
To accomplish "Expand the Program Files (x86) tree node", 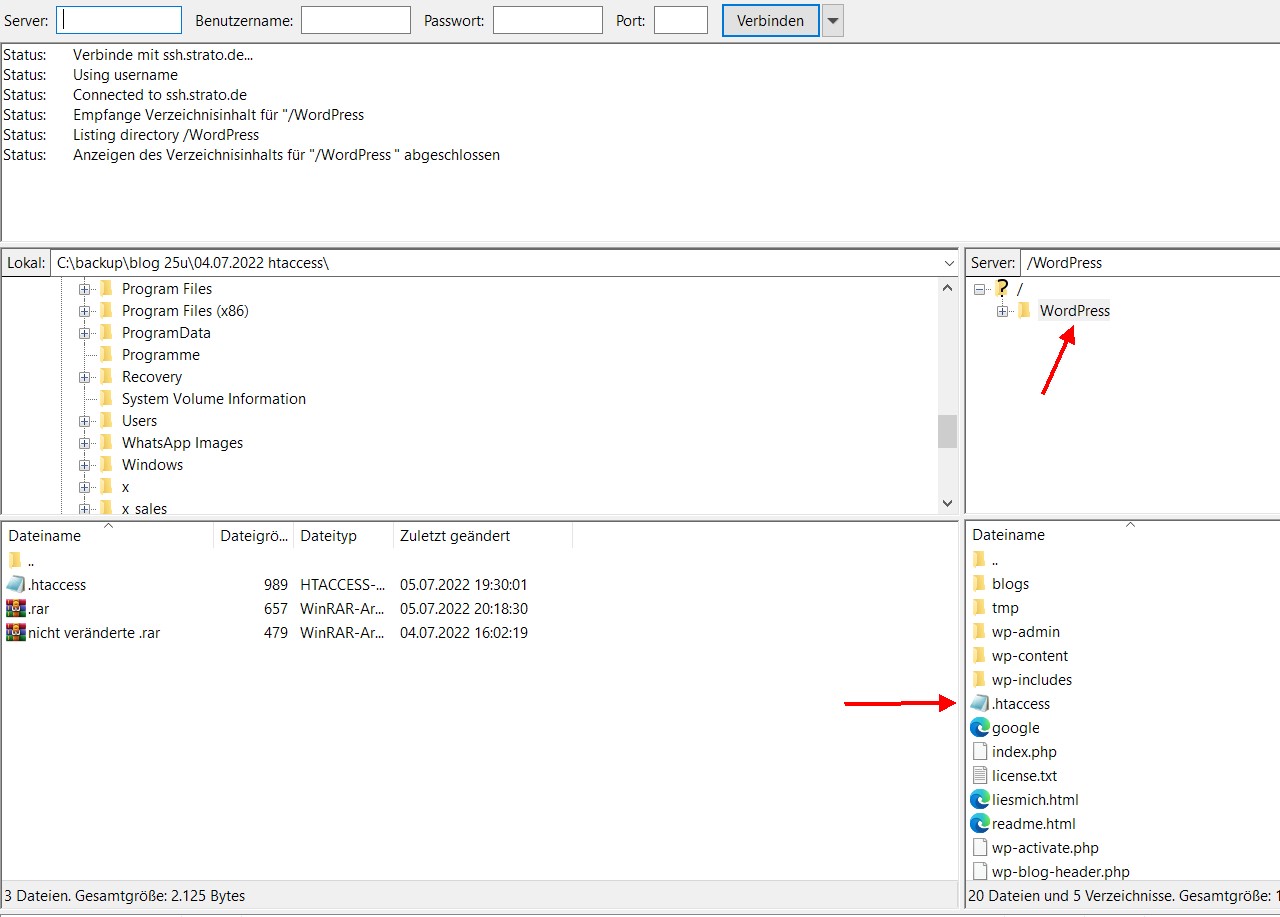I will [x=85, y=311].
